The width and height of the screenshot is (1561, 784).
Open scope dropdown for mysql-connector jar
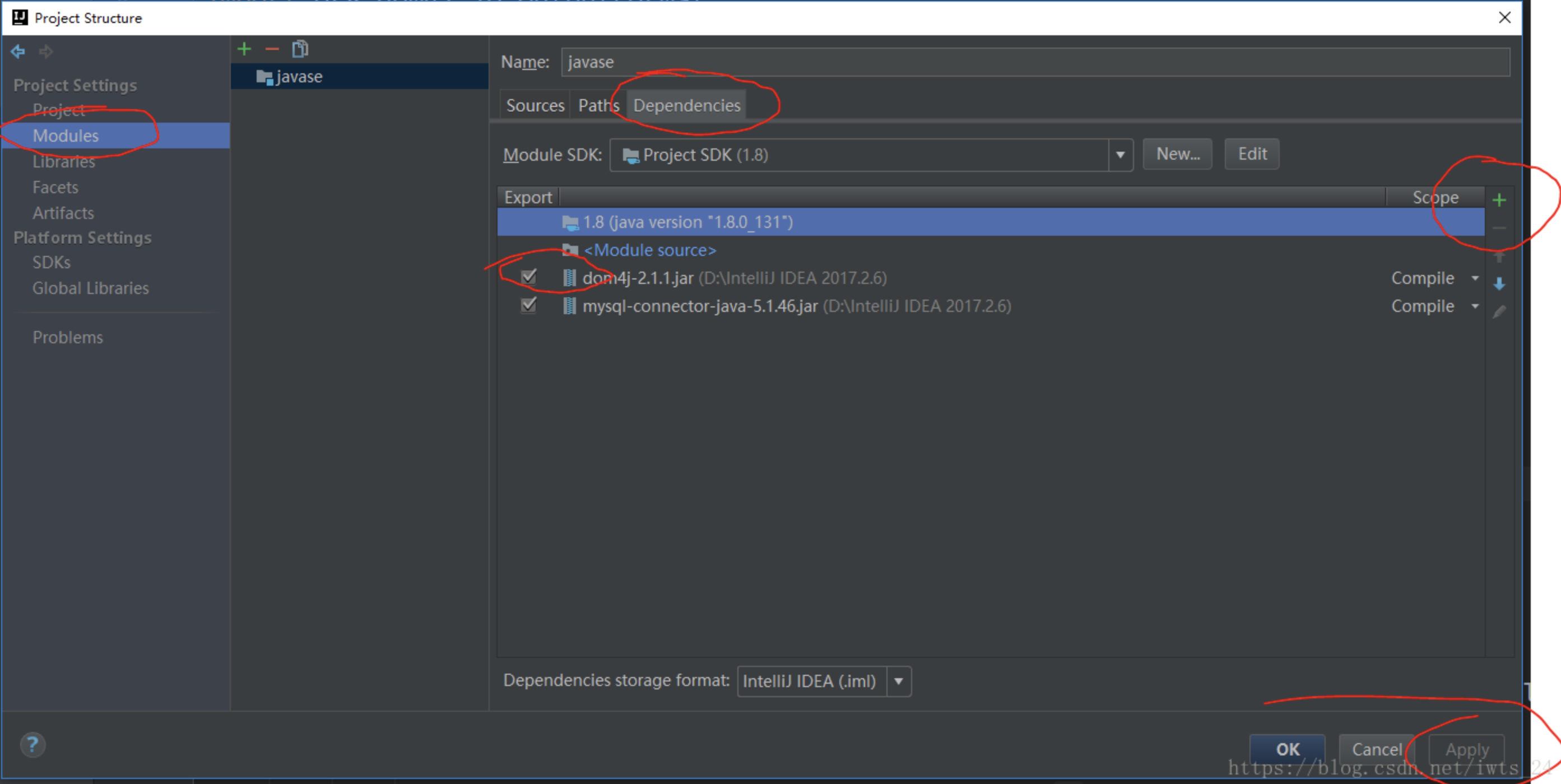pos(1475,306)
